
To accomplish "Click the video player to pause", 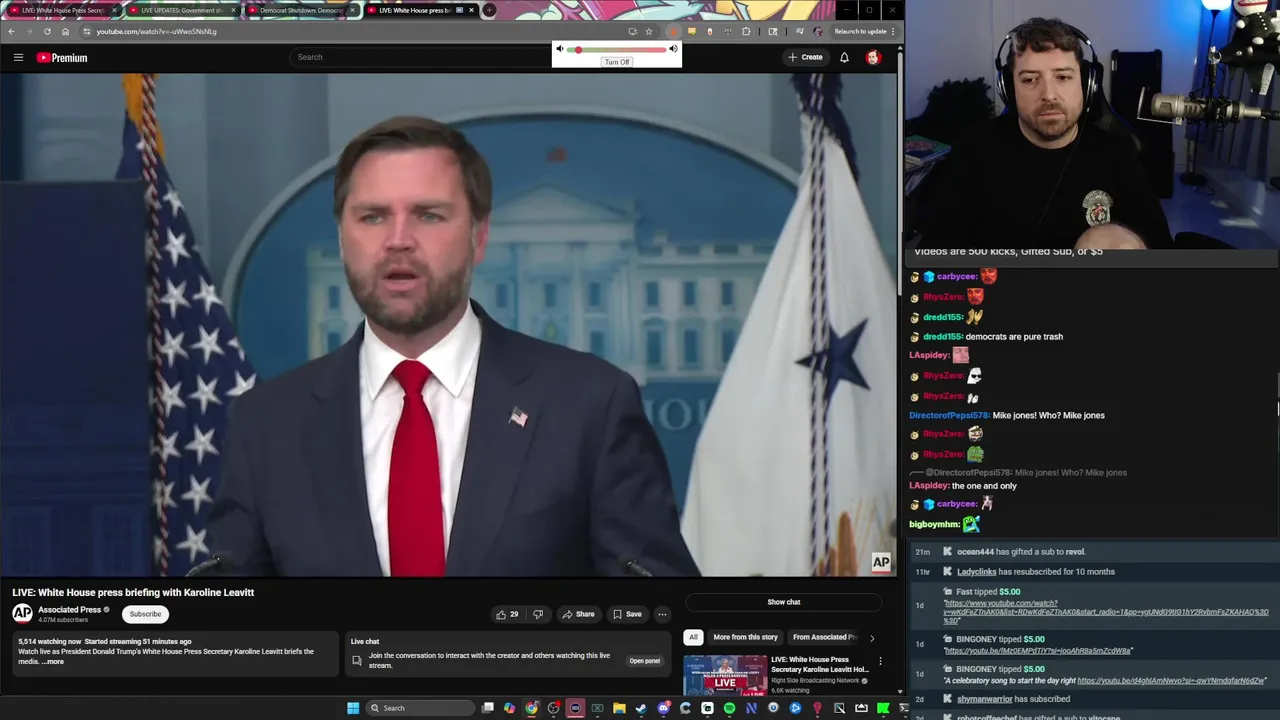I will [x=448, y=325].
